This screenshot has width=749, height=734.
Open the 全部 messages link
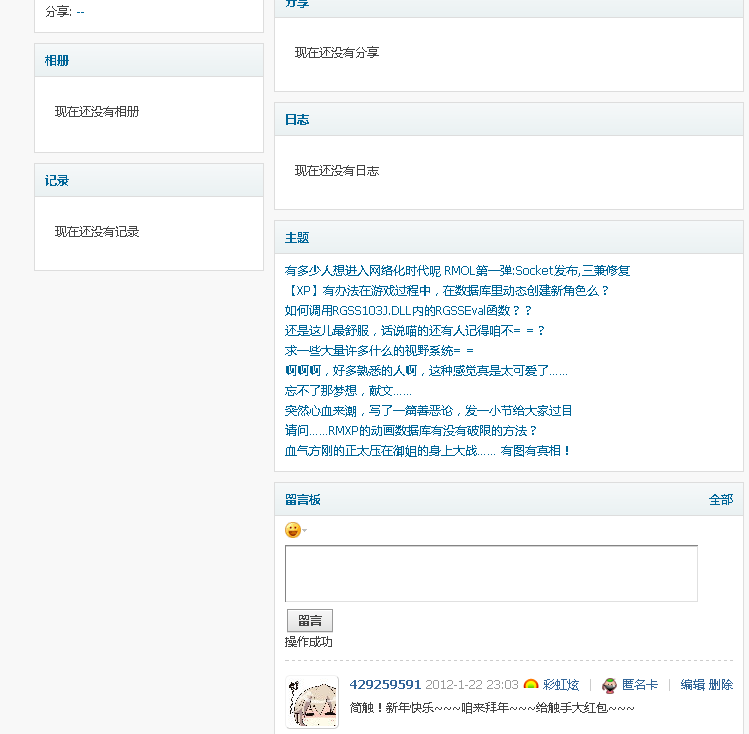click(720, 500)
